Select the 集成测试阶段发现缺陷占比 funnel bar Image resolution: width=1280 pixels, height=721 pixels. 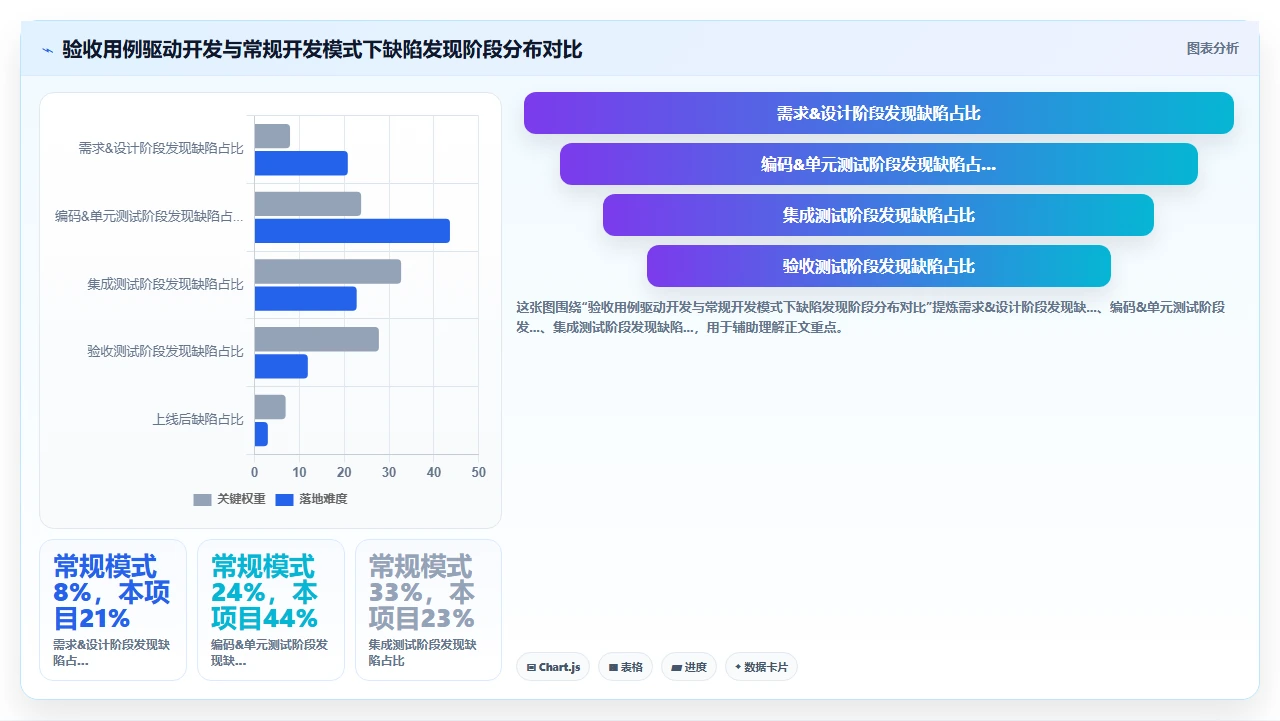pos(878,215)
